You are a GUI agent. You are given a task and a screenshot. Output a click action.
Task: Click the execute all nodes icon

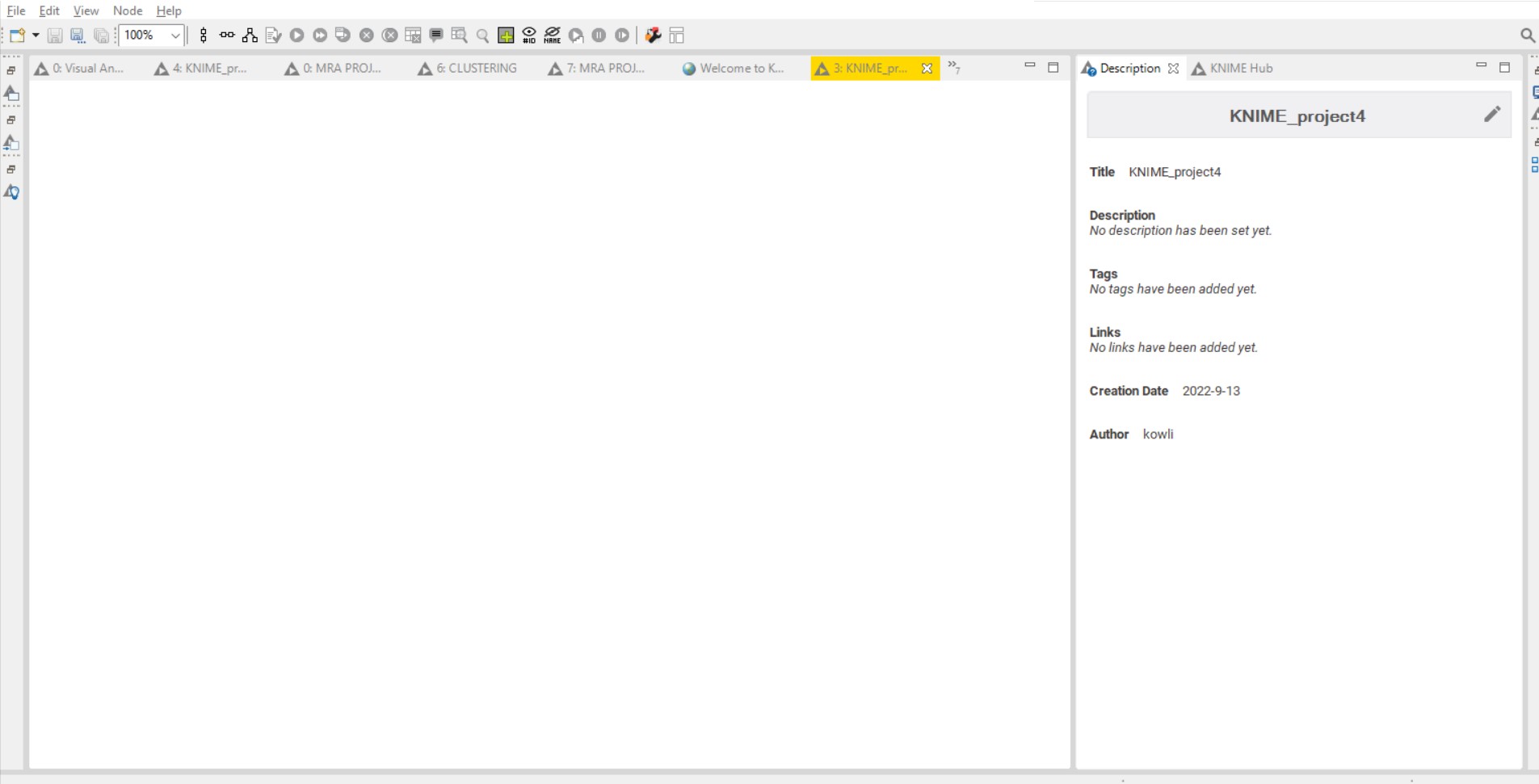pyautogui.click(x=320, y=36)
